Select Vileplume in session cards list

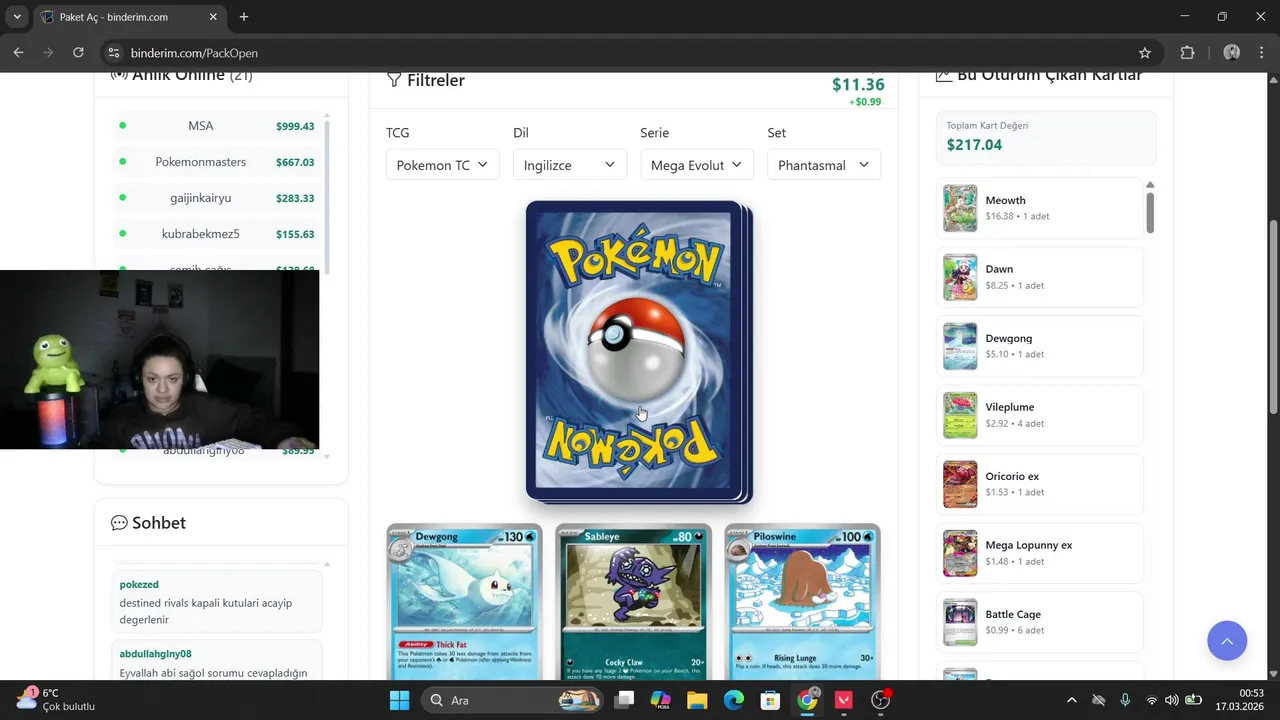[1039, 415]
